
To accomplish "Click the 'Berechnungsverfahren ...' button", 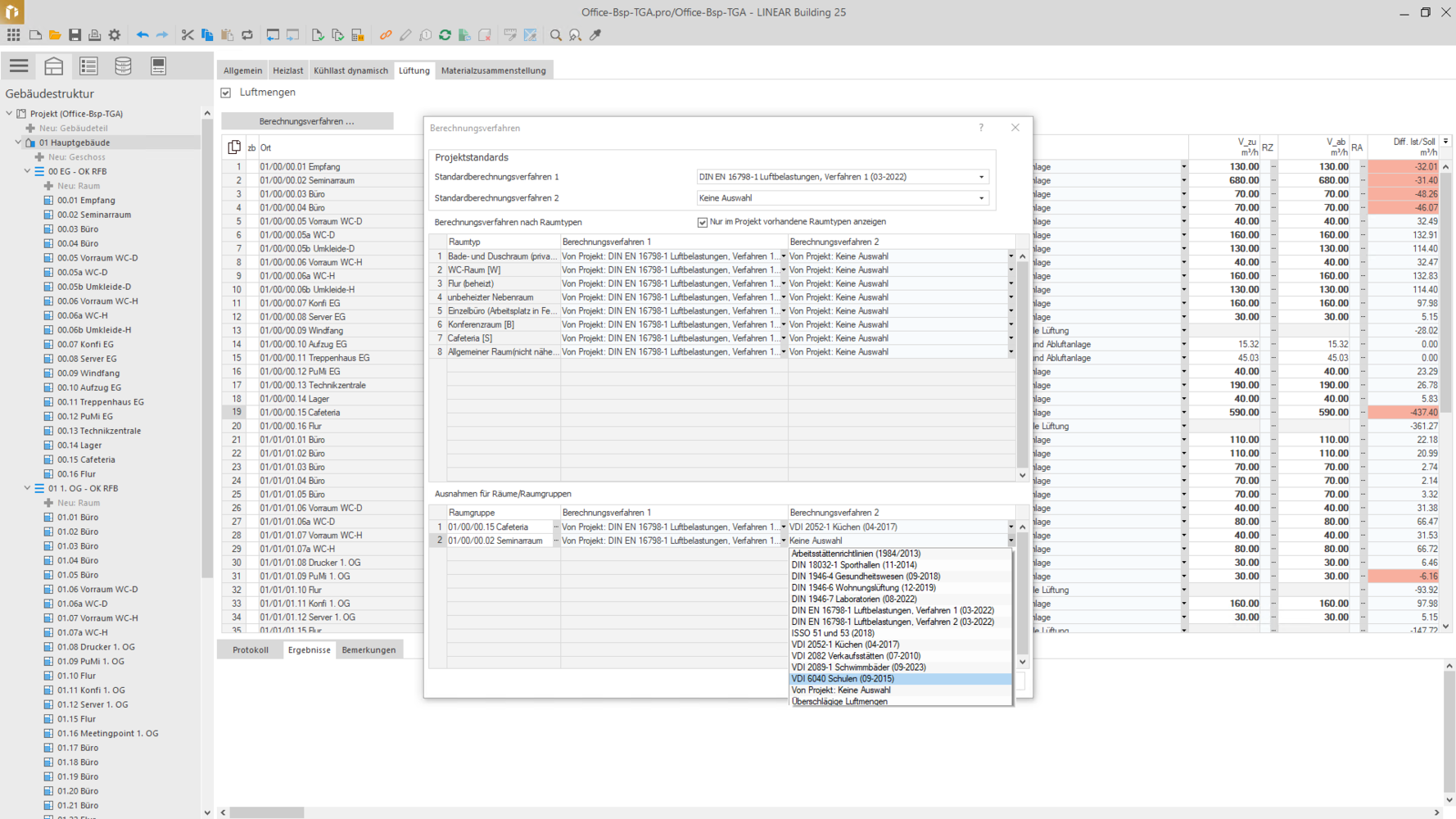I will point(307,121).
